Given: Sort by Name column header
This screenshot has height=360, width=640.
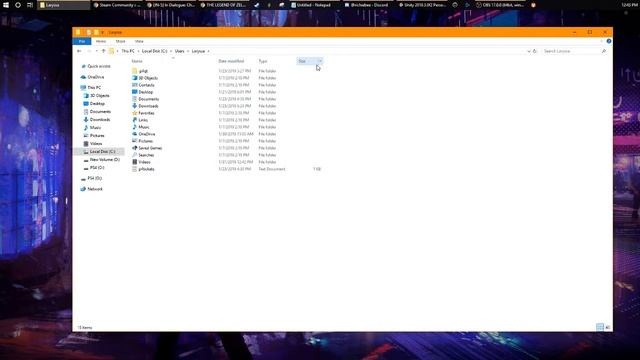Looking at the screenshot, I should (137, 61).
